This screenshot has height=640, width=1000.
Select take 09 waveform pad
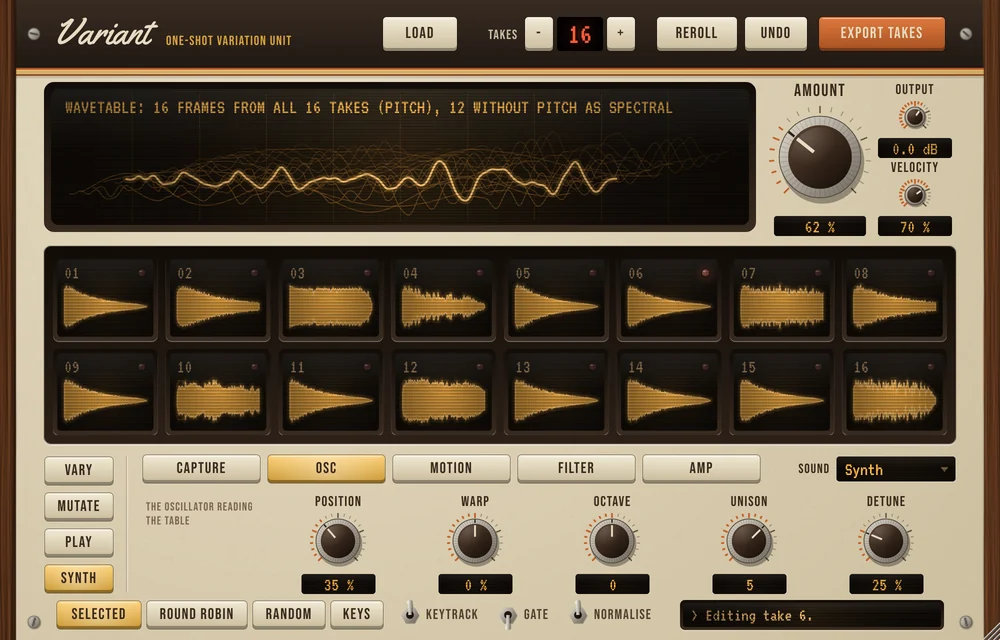[x=105, y=392]
